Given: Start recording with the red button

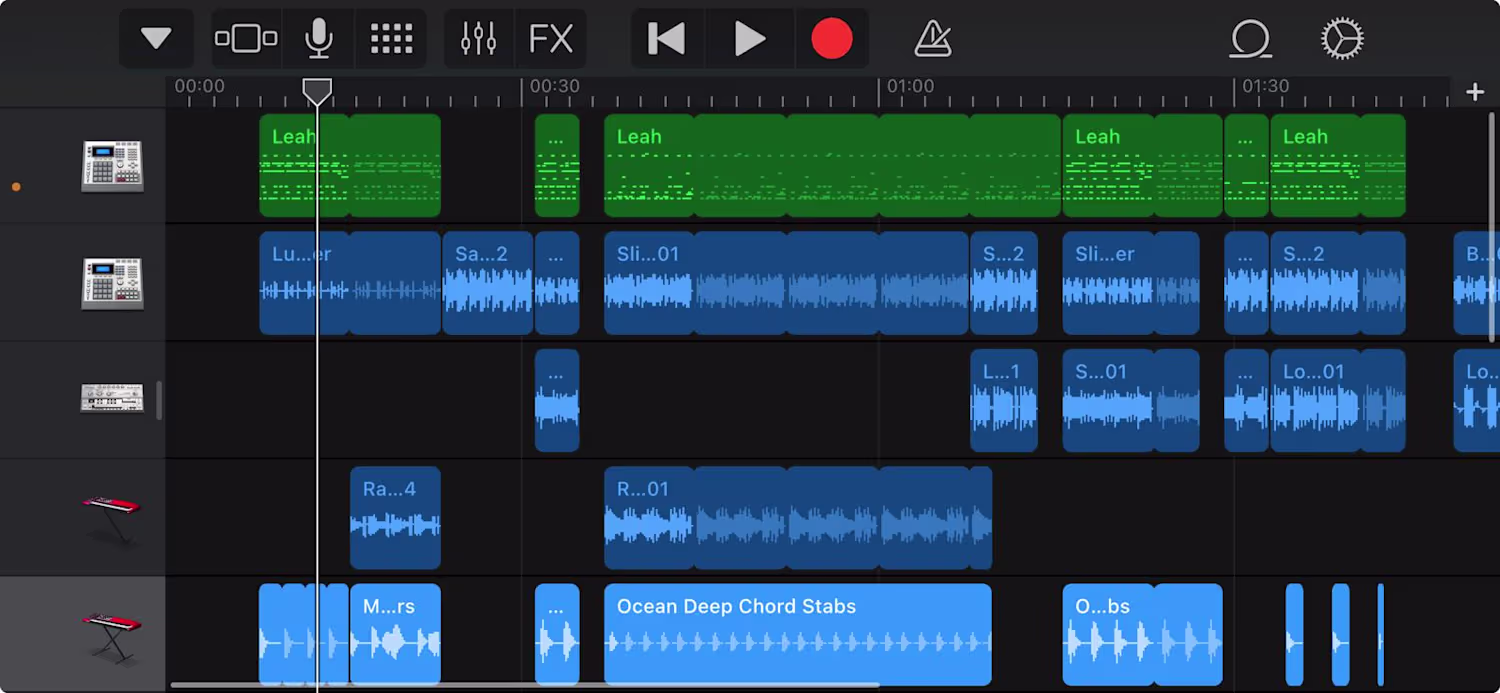Looking at the screenshot, I should pos(832,39).
